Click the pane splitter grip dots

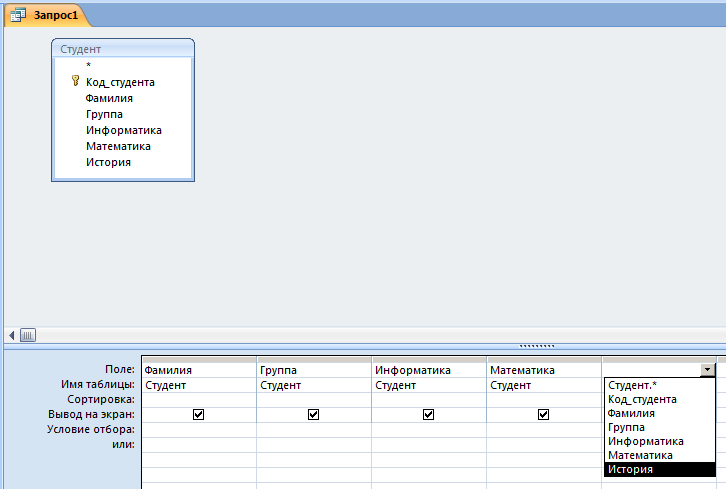pyautogui.click(x=537, y=346)
